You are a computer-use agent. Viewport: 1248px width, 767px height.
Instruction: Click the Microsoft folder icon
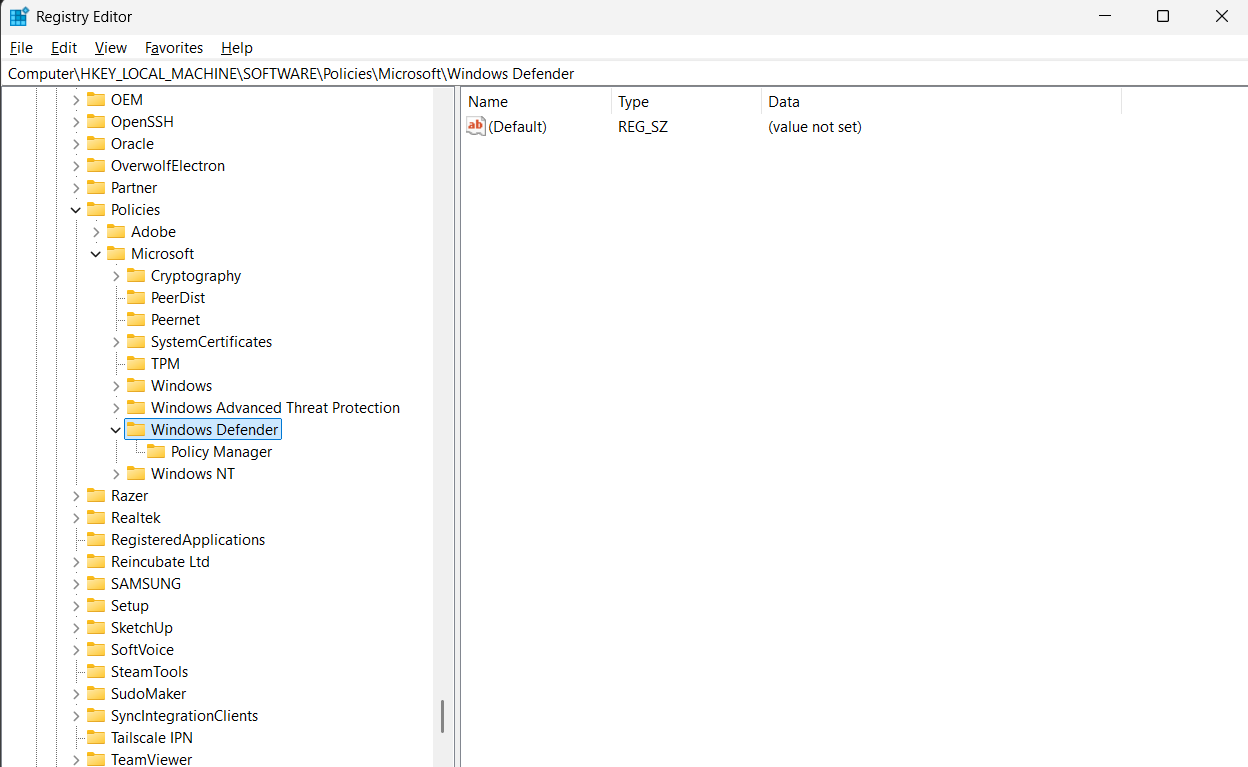(116, 254)
